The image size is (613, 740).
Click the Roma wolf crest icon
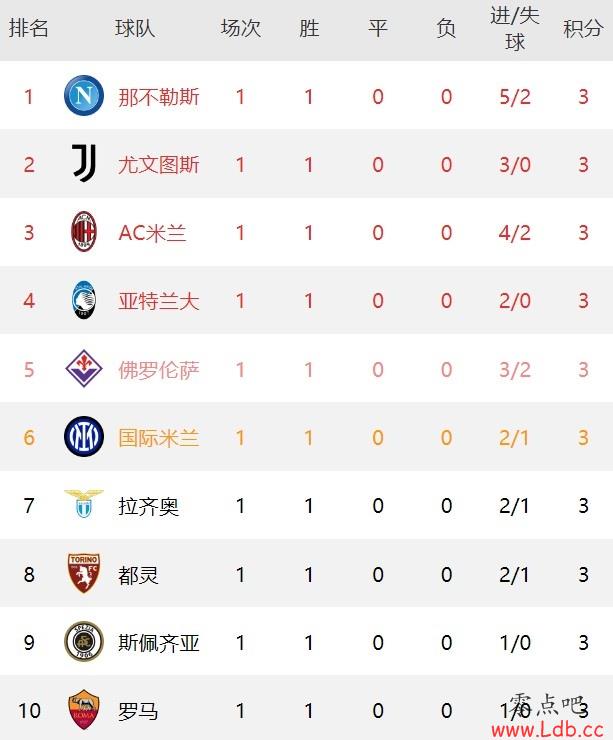click(x=84, y=709)
